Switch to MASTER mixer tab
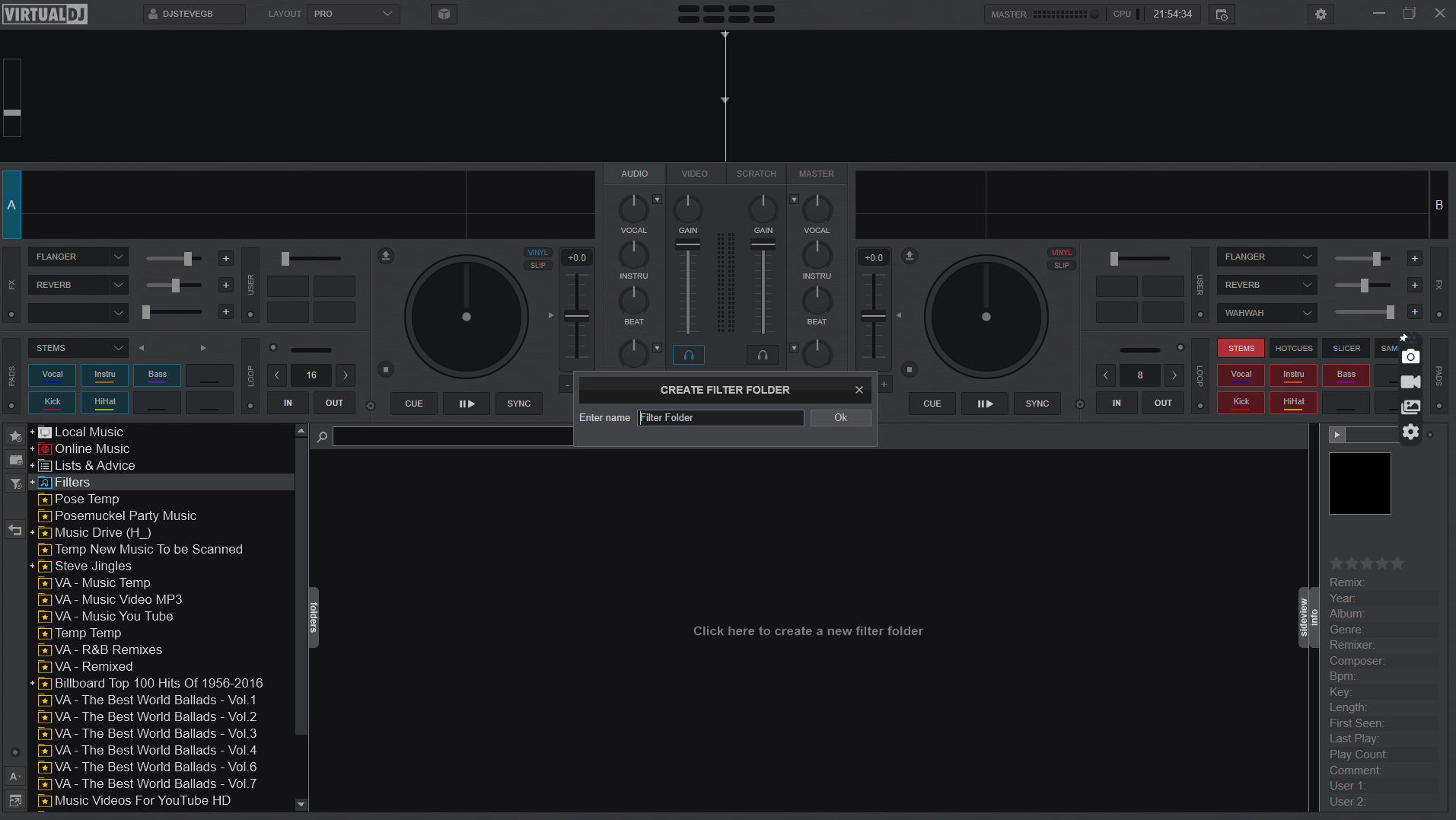This screenshot has width=1456, height=820. 817,174
